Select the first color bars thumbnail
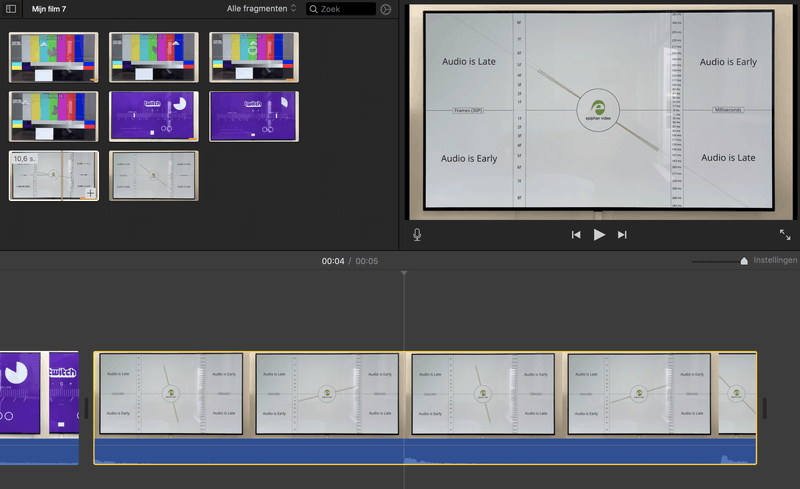This screenshot has width=800, height=489. point(54,57)
